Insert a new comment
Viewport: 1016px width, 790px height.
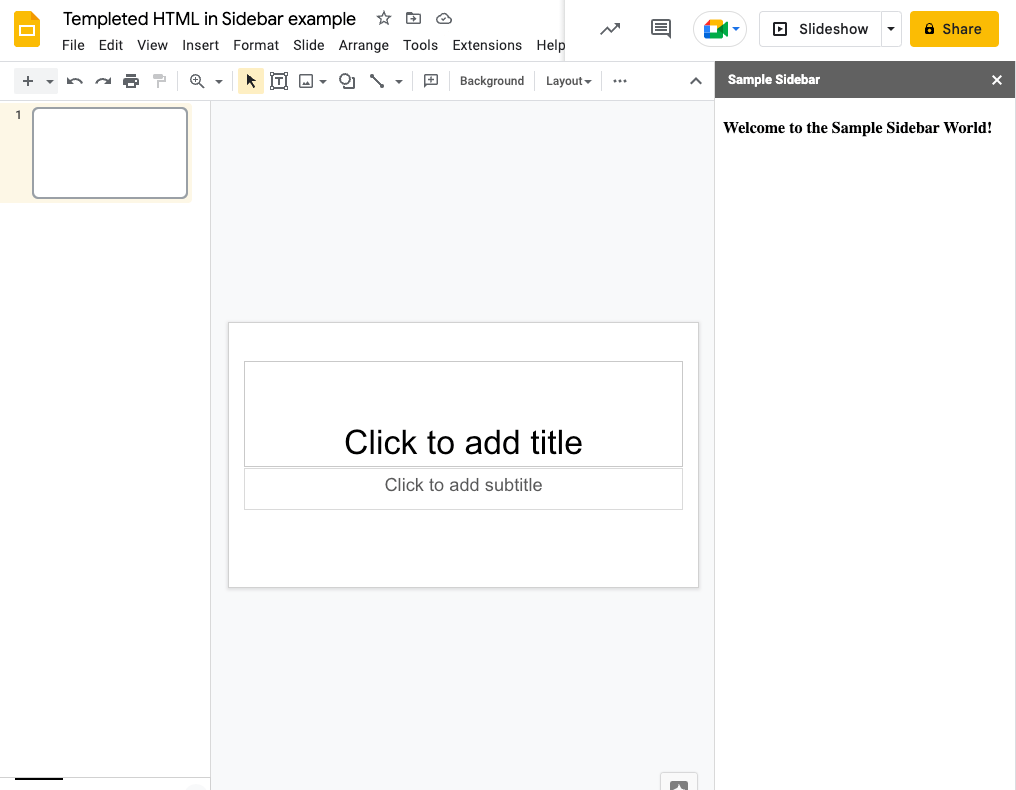pos(430,80)
